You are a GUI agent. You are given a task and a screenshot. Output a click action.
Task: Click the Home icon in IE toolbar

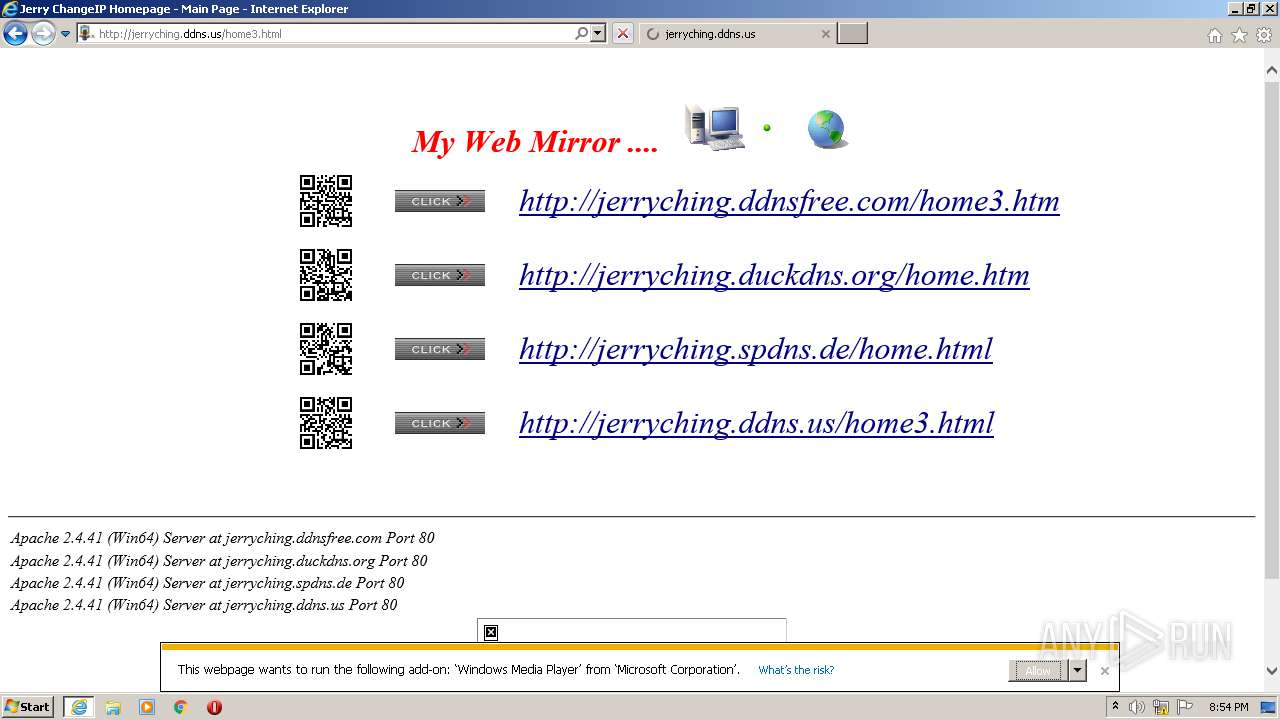[x=1215, y=35]
